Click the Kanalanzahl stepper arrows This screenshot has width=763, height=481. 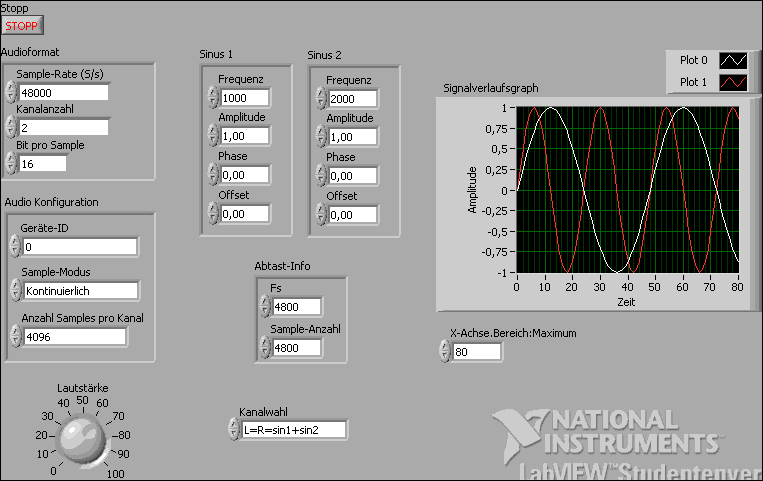pyautogui.click(x=12, y=127)
